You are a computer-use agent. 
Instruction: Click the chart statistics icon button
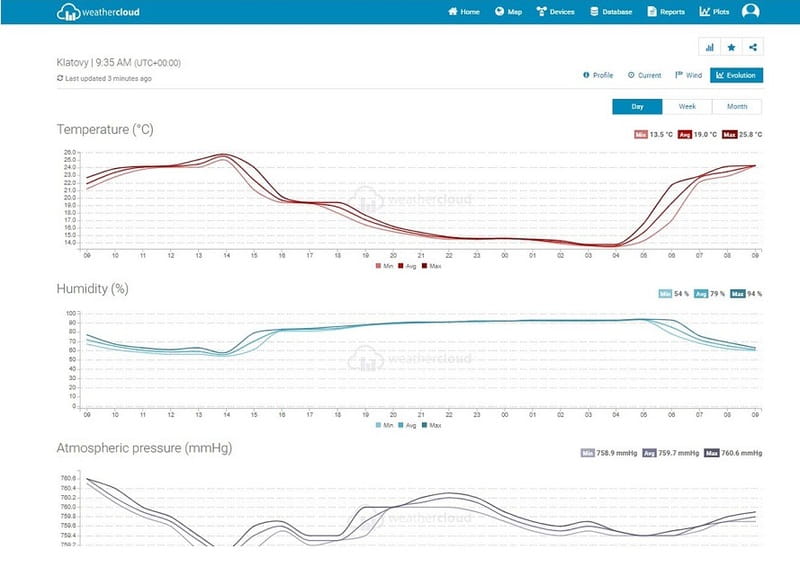[x=709, y=47]
